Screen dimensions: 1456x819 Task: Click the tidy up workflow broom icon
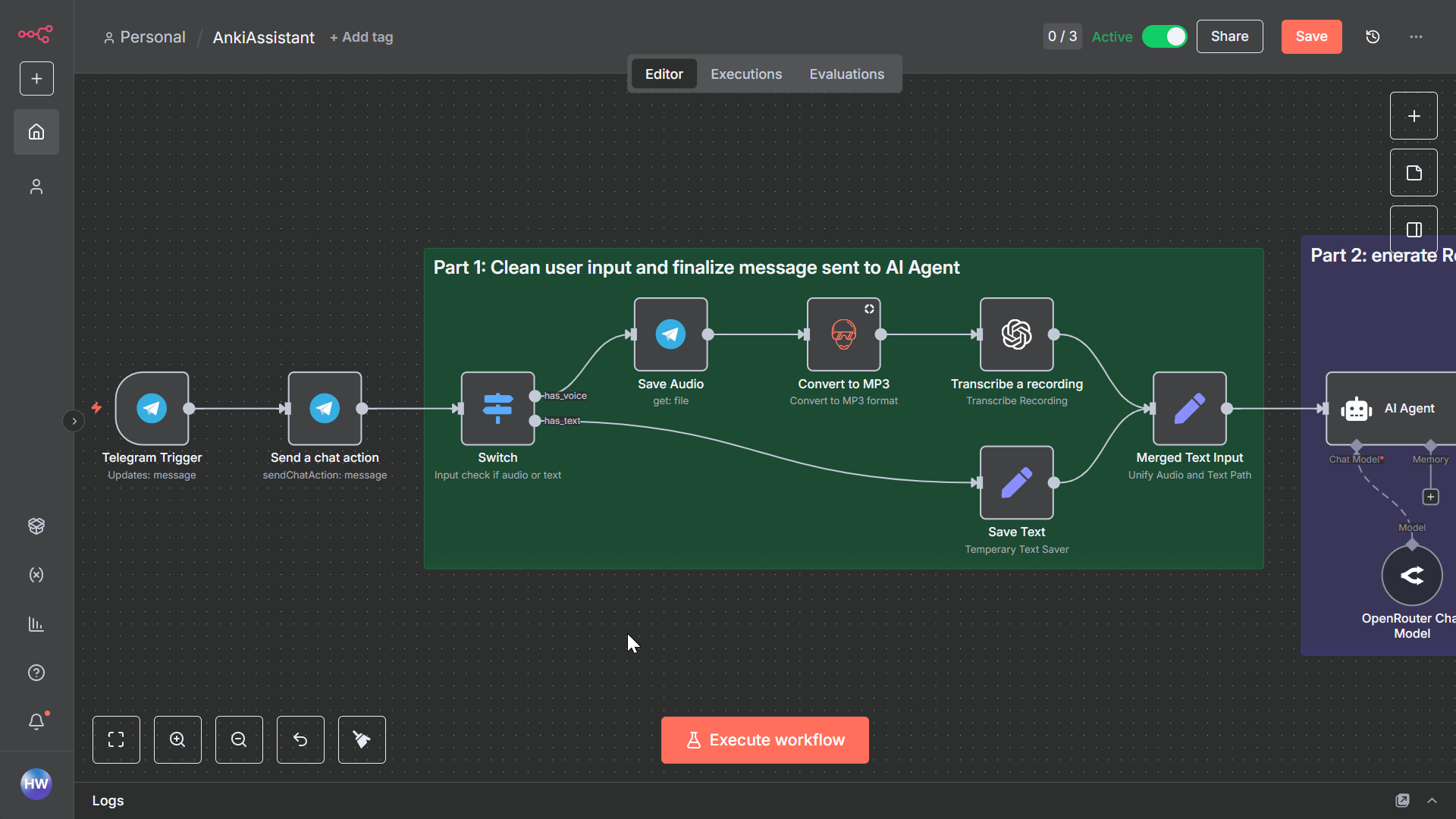(x=362, y=739)
